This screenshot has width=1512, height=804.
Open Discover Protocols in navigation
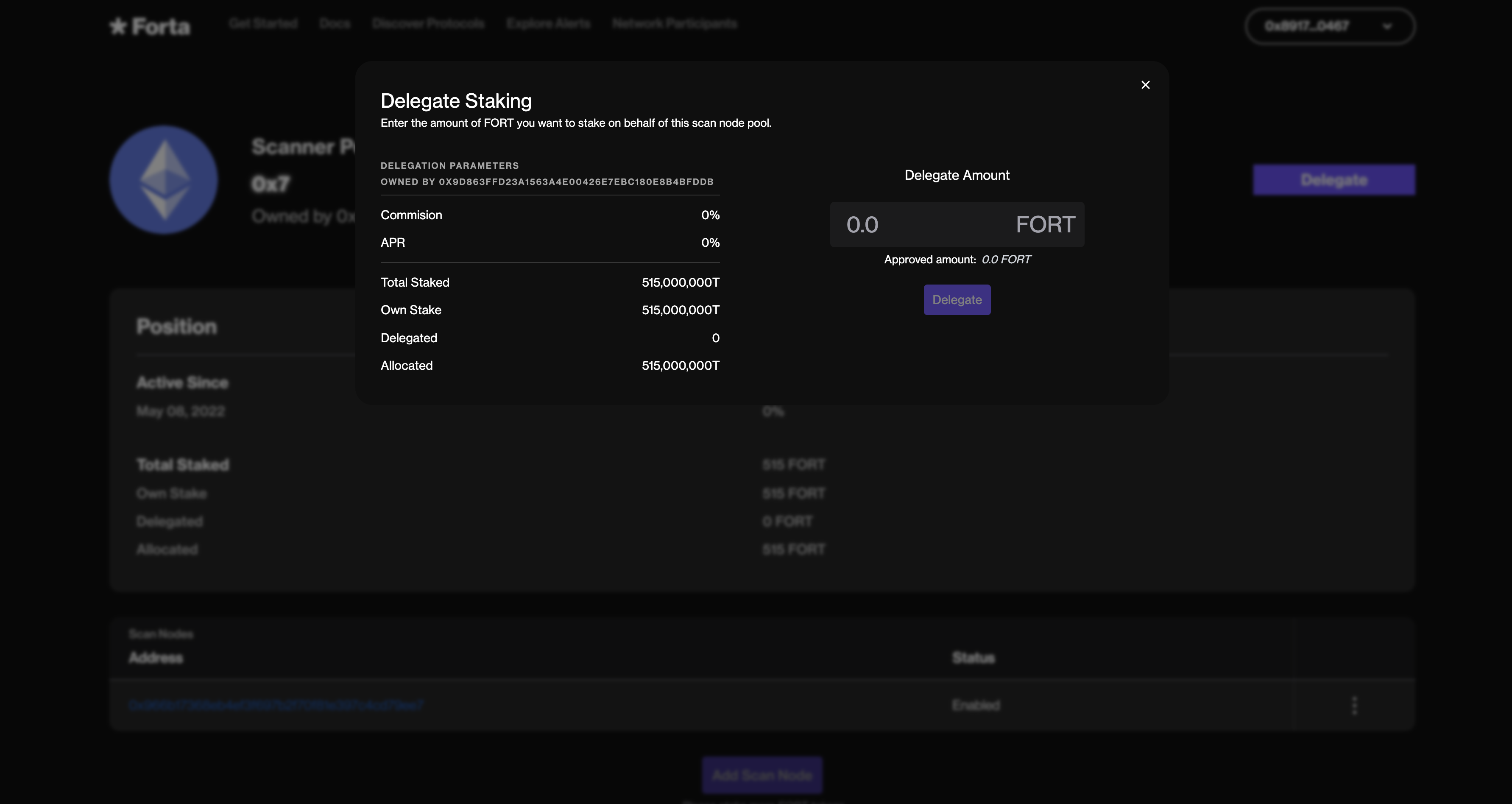click(x=428, y=23)
